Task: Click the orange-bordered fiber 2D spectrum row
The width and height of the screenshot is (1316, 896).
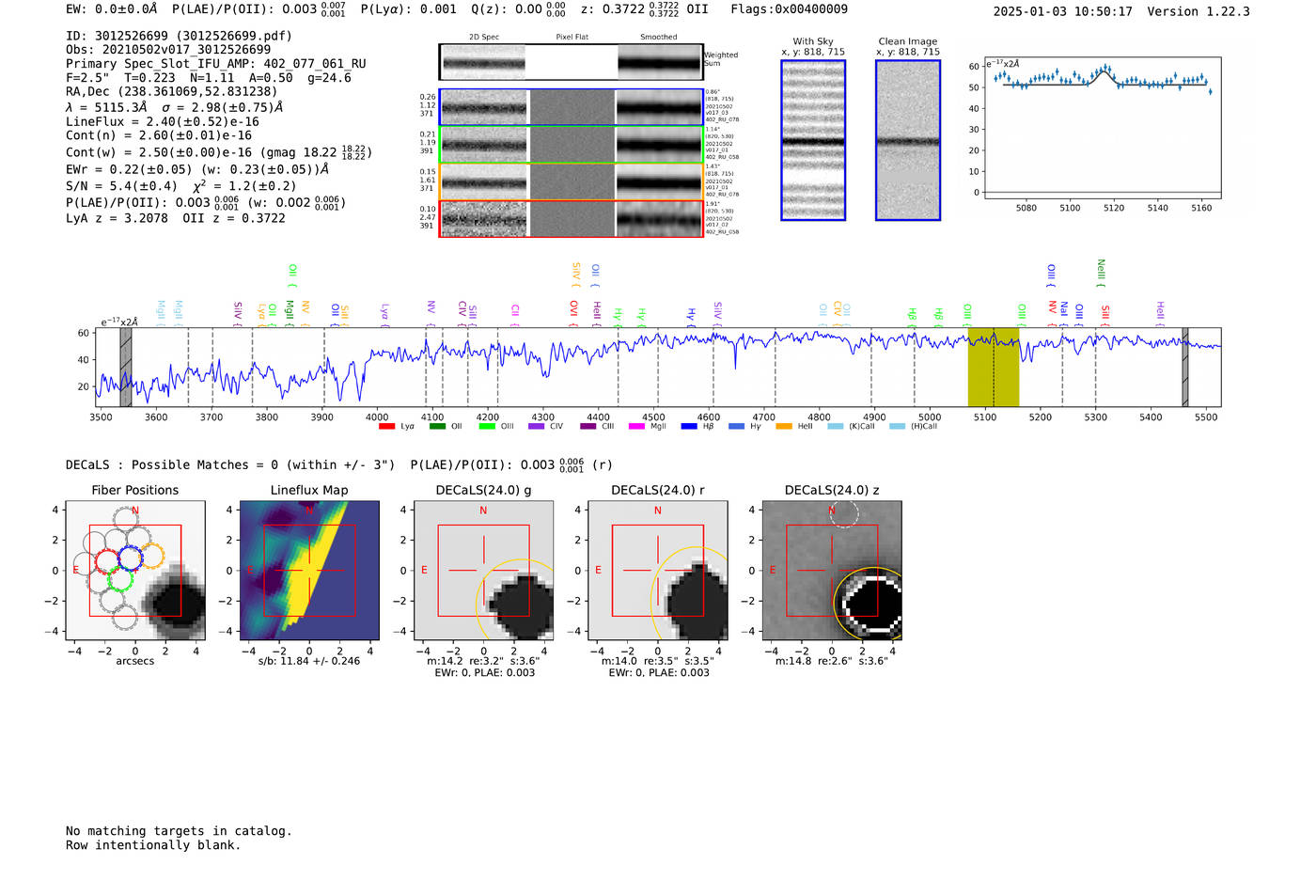Action: (x=572, y=181)
